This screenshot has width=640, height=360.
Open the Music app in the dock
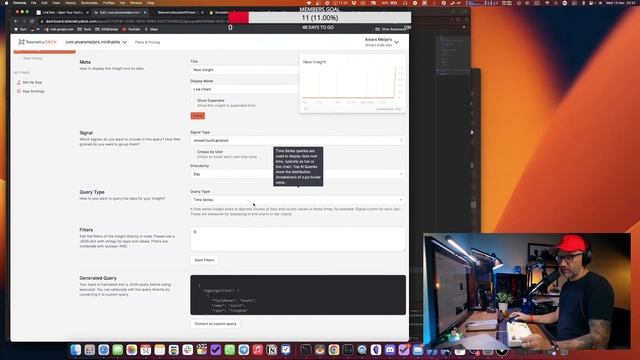258,350
